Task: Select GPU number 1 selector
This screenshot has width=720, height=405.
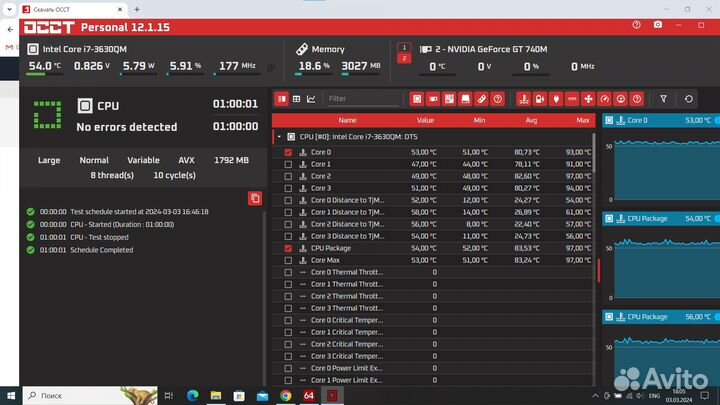Action: tap(404, 47)
